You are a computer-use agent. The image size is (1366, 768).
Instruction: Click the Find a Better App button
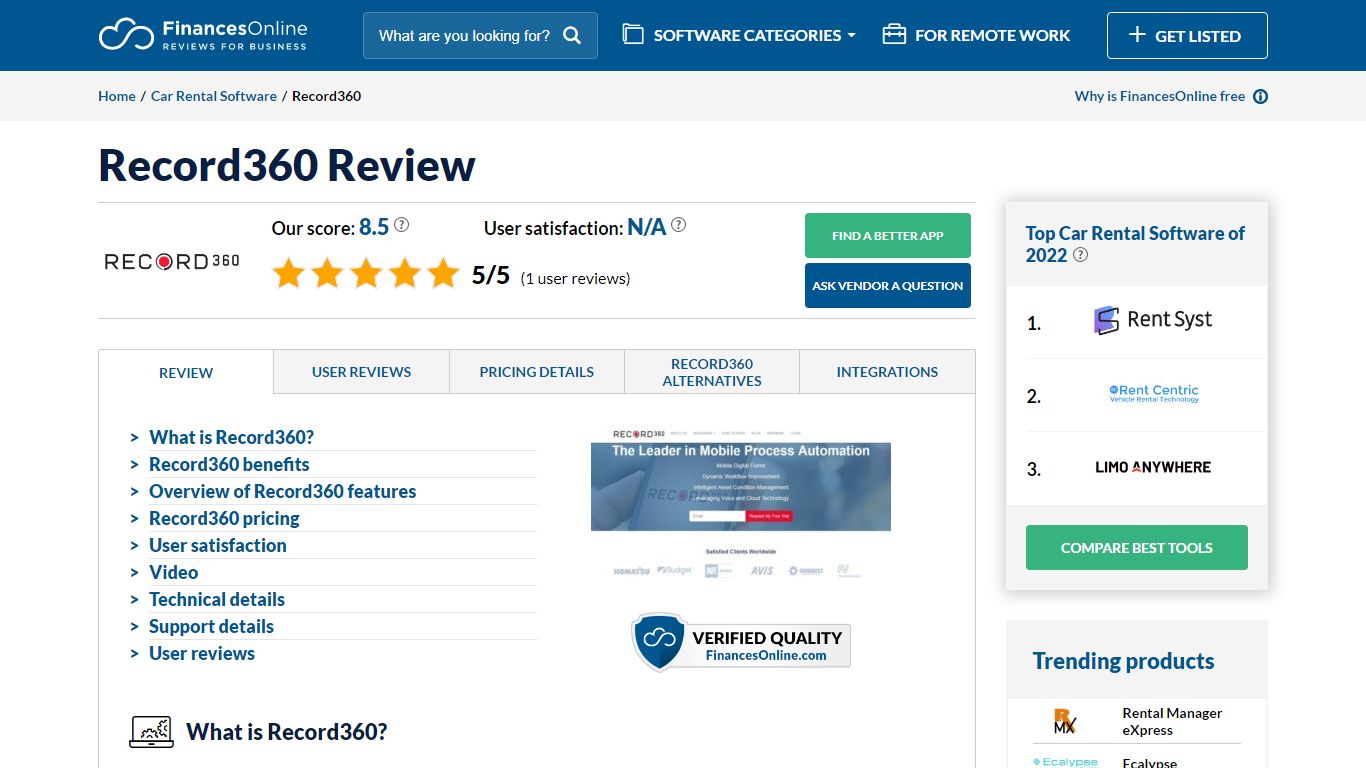[x=888, y=236]
